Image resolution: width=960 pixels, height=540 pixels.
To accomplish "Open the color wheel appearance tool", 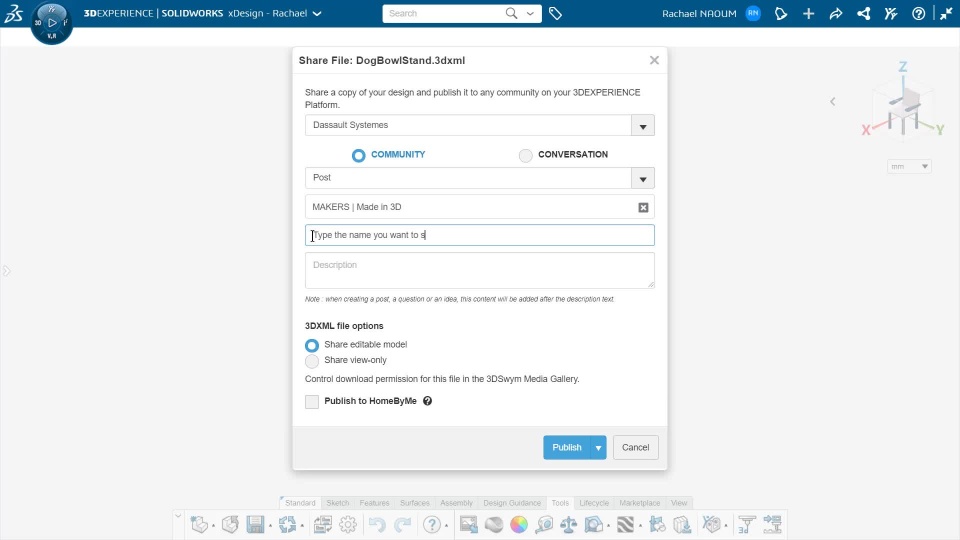I will click(x=519, y=525).
